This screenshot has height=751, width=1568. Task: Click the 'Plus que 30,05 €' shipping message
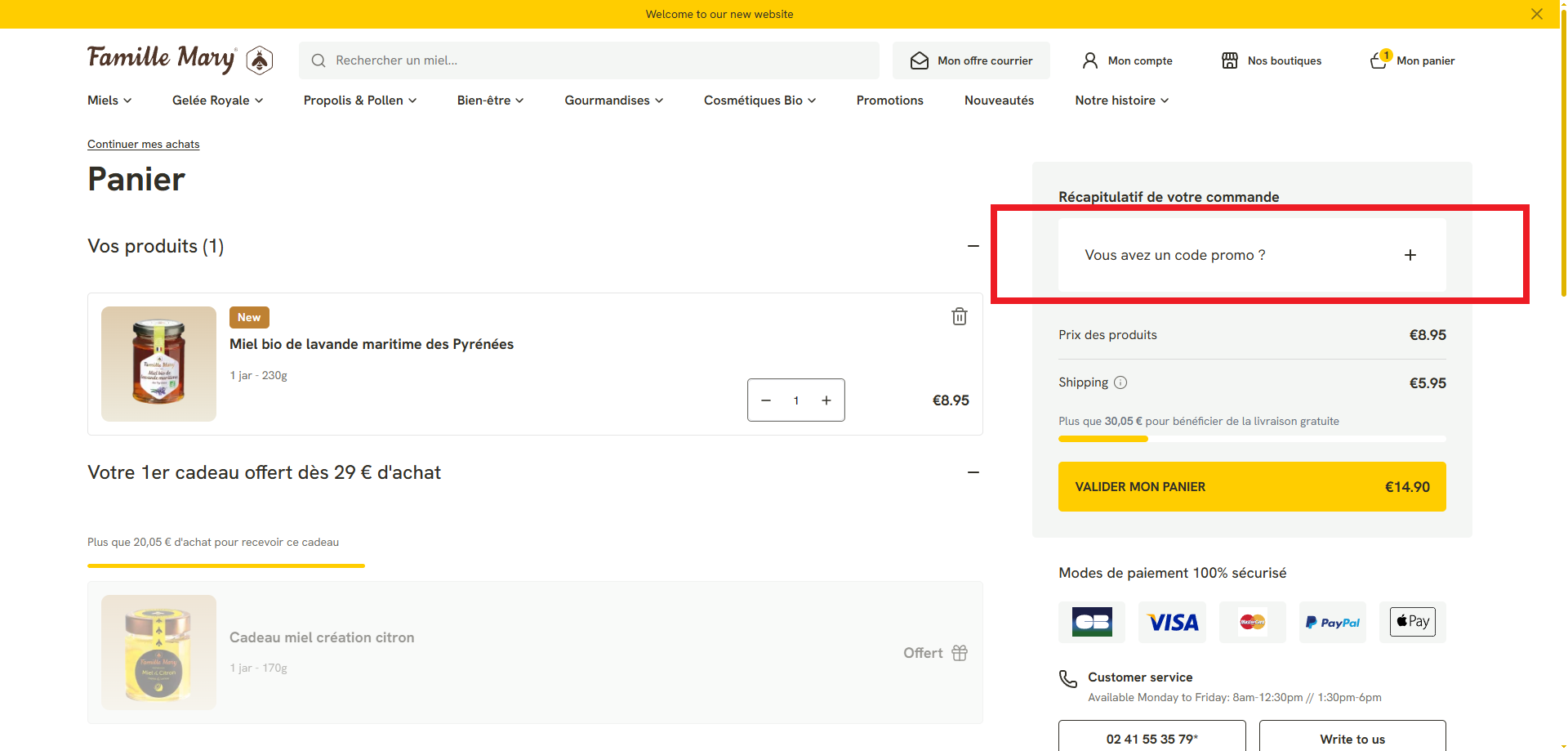click(1199, 422)
